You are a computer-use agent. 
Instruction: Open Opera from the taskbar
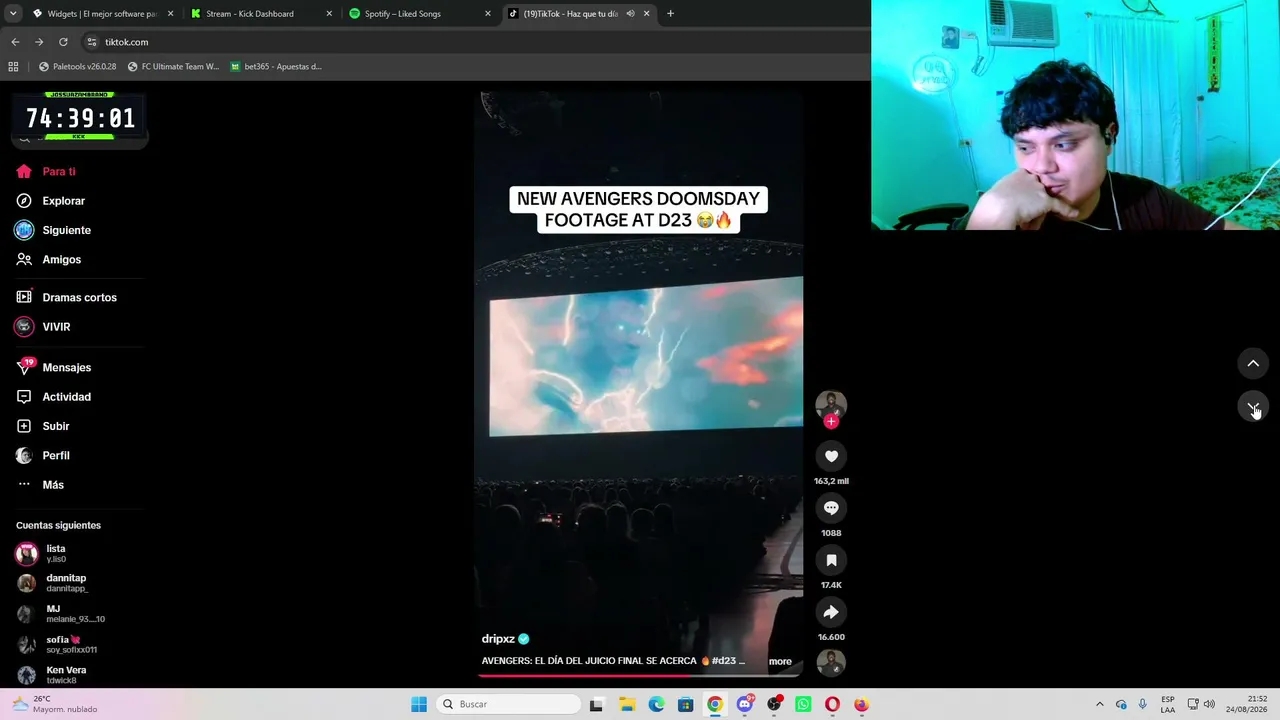pyautogui.click(x=832, y=704)
